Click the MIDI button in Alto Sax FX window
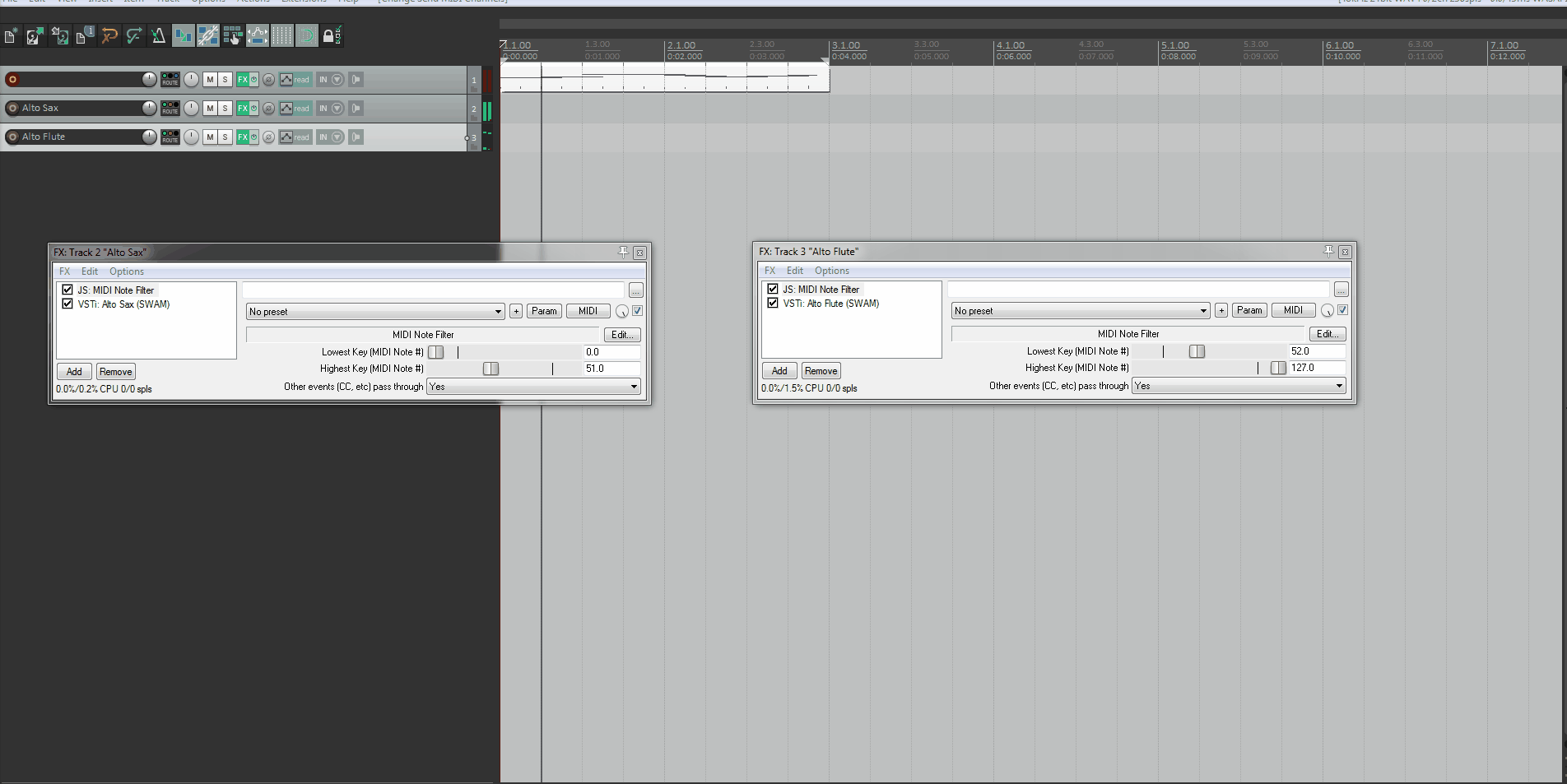Screen dimensions: 1567x784 (x=588, y=311)
